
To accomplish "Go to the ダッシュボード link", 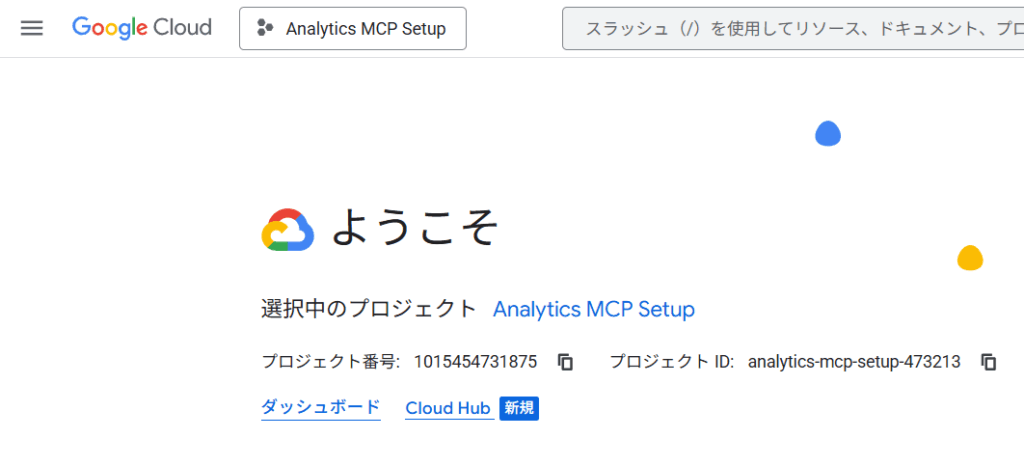I will tap(321, 407).
